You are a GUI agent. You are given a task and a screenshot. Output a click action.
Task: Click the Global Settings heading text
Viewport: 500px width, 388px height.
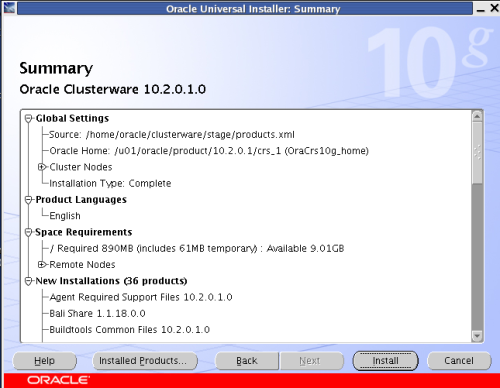[x=72, y=118]
